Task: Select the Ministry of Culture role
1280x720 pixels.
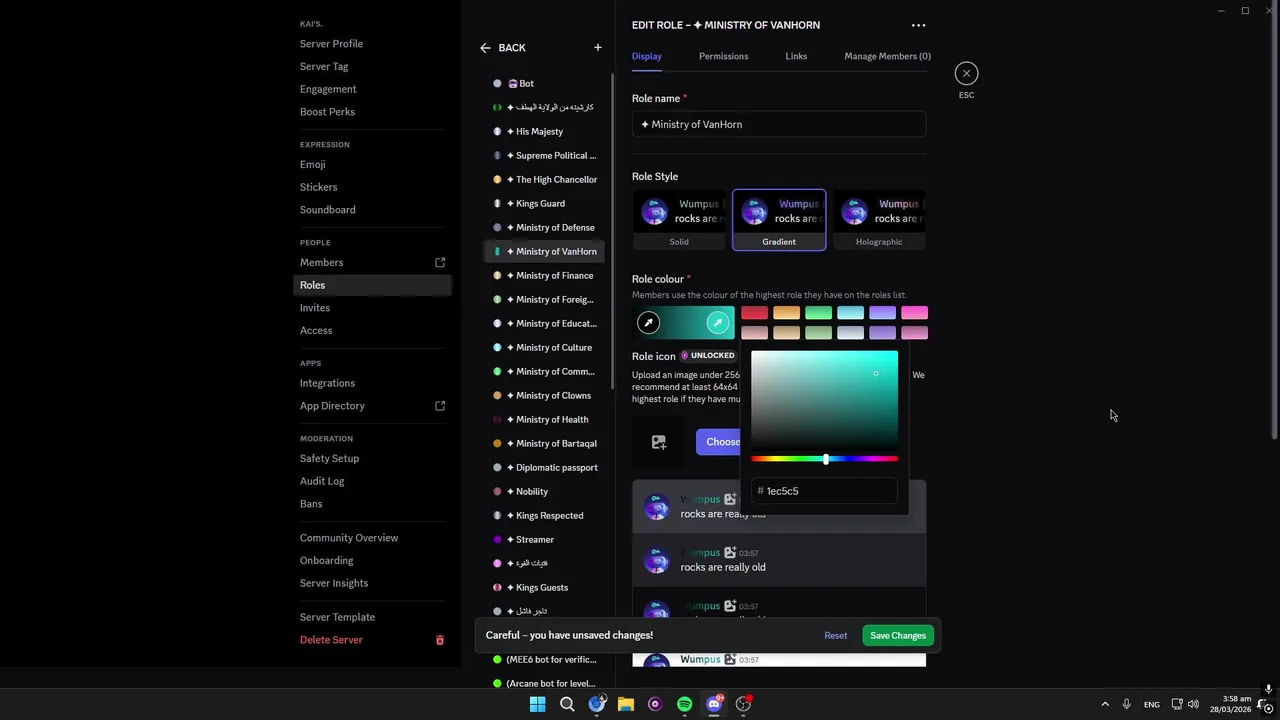Action: [x=545, y=348]
